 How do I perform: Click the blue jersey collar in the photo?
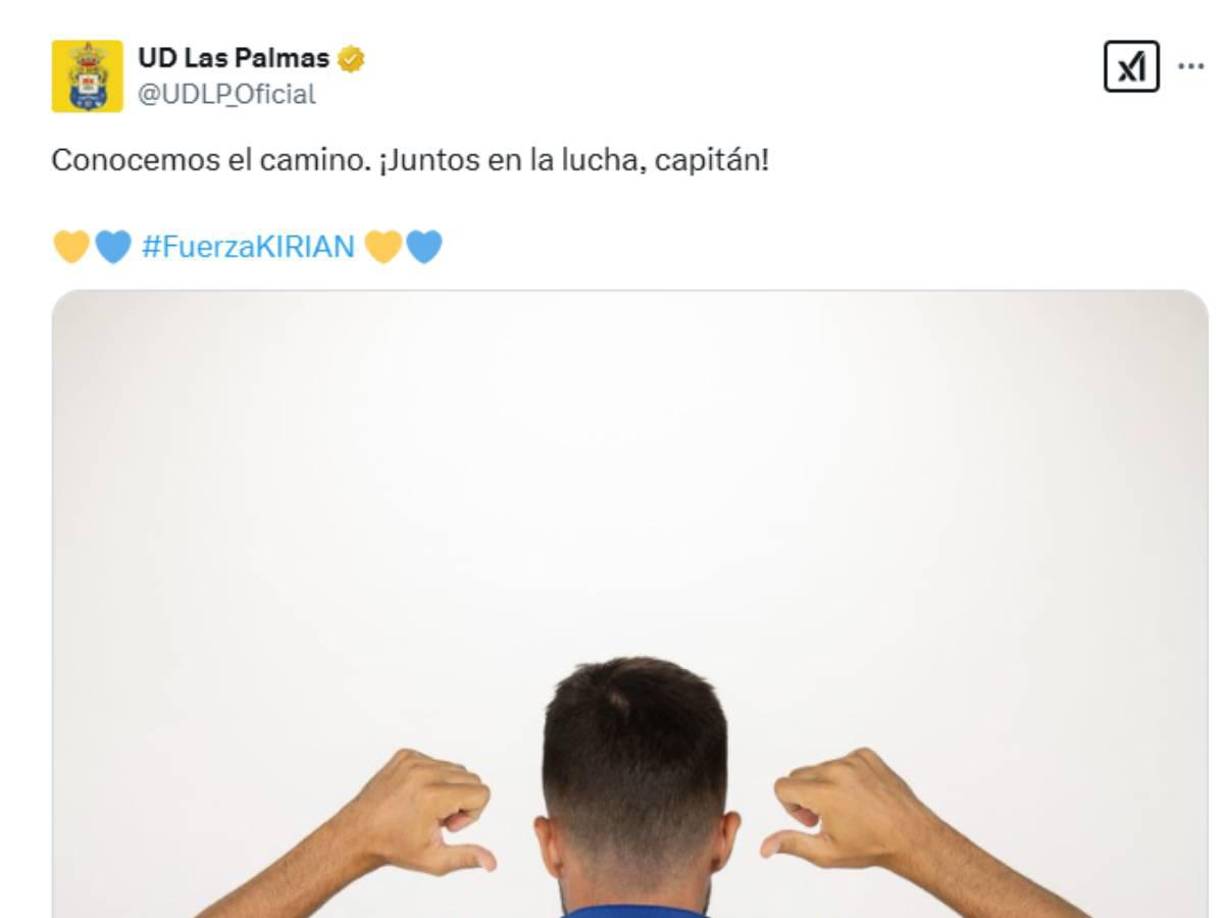click(632, 911)
